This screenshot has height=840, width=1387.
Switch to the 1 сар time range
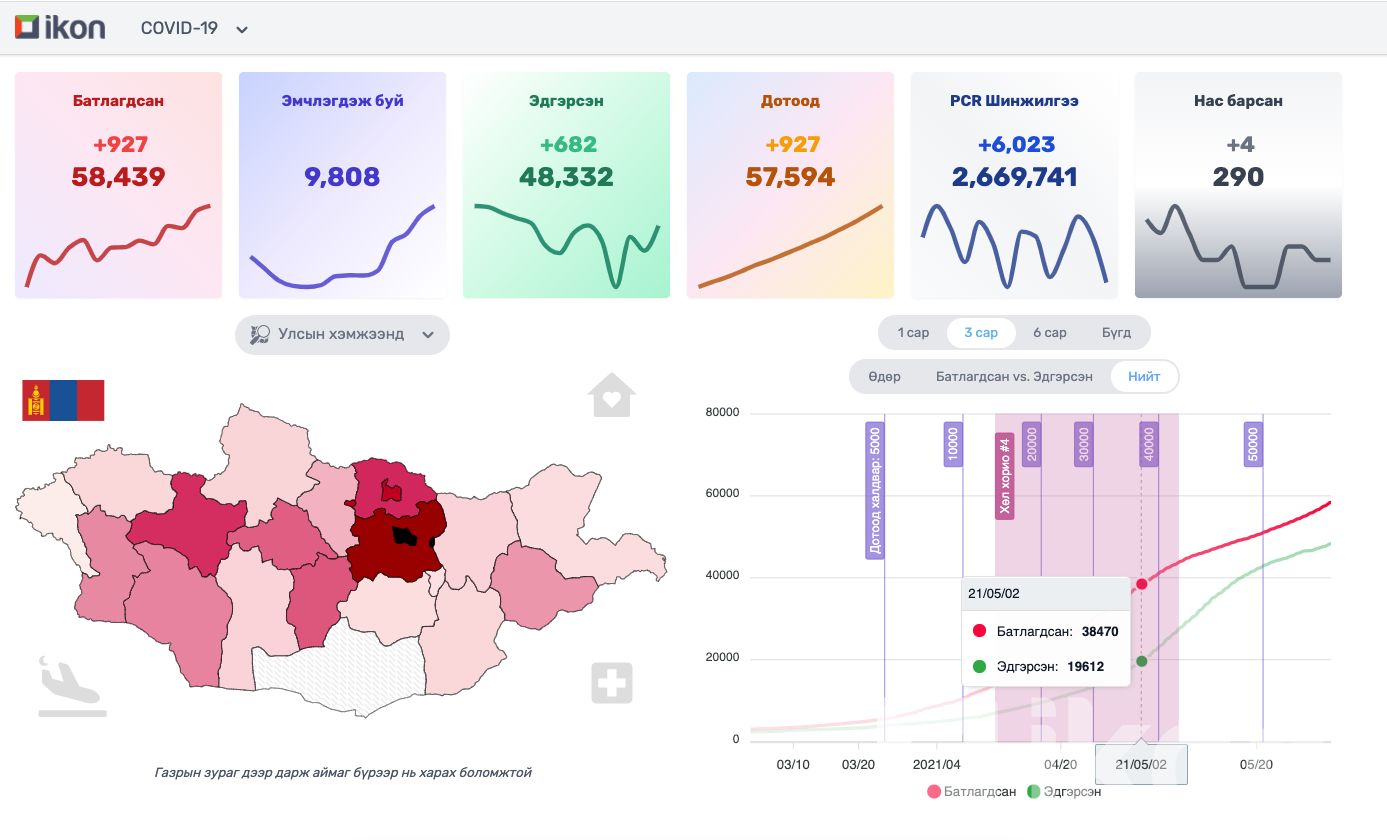pyautogui.click(x=912, y=333)
